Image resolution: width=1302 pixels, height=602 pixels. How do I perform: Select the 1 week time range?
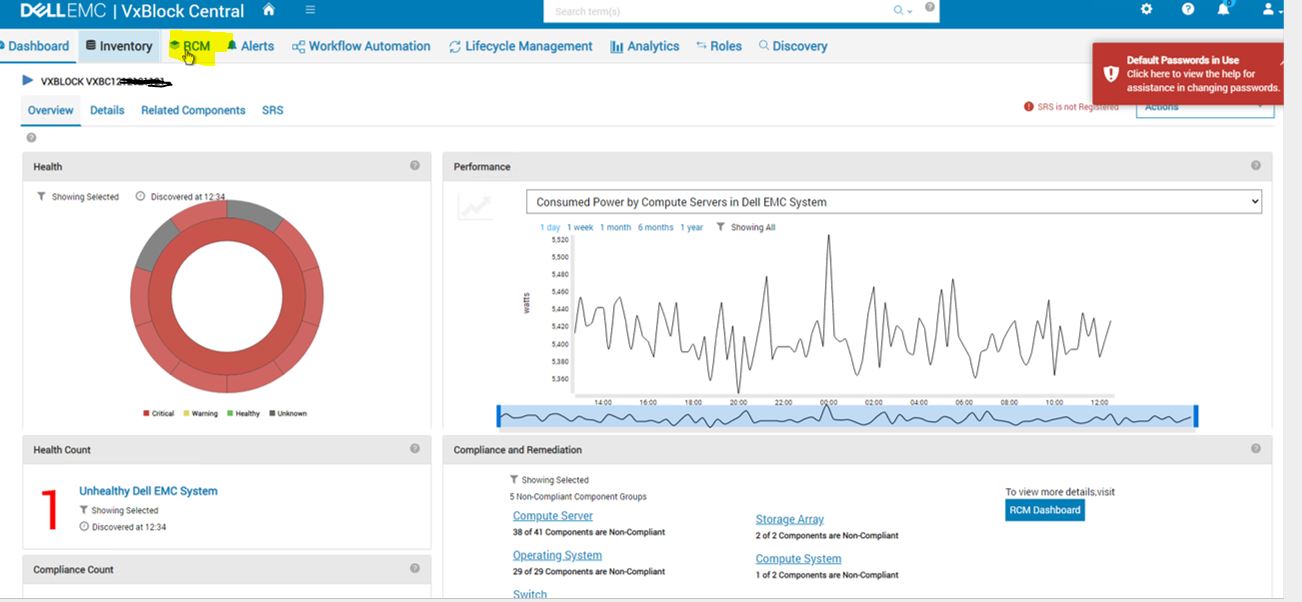tap(579, 228)
